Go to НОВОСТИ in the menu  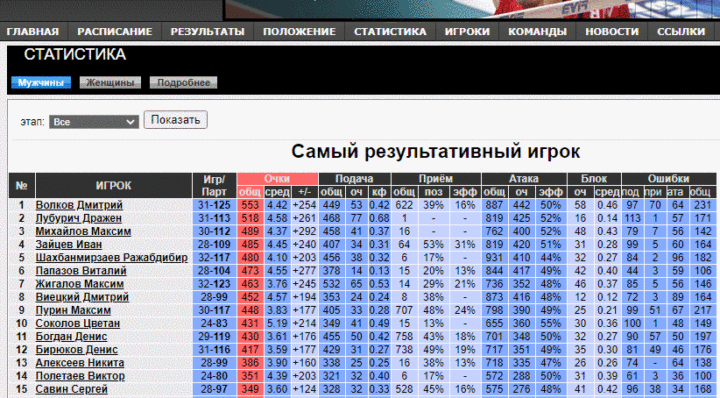tap(612, 32)
